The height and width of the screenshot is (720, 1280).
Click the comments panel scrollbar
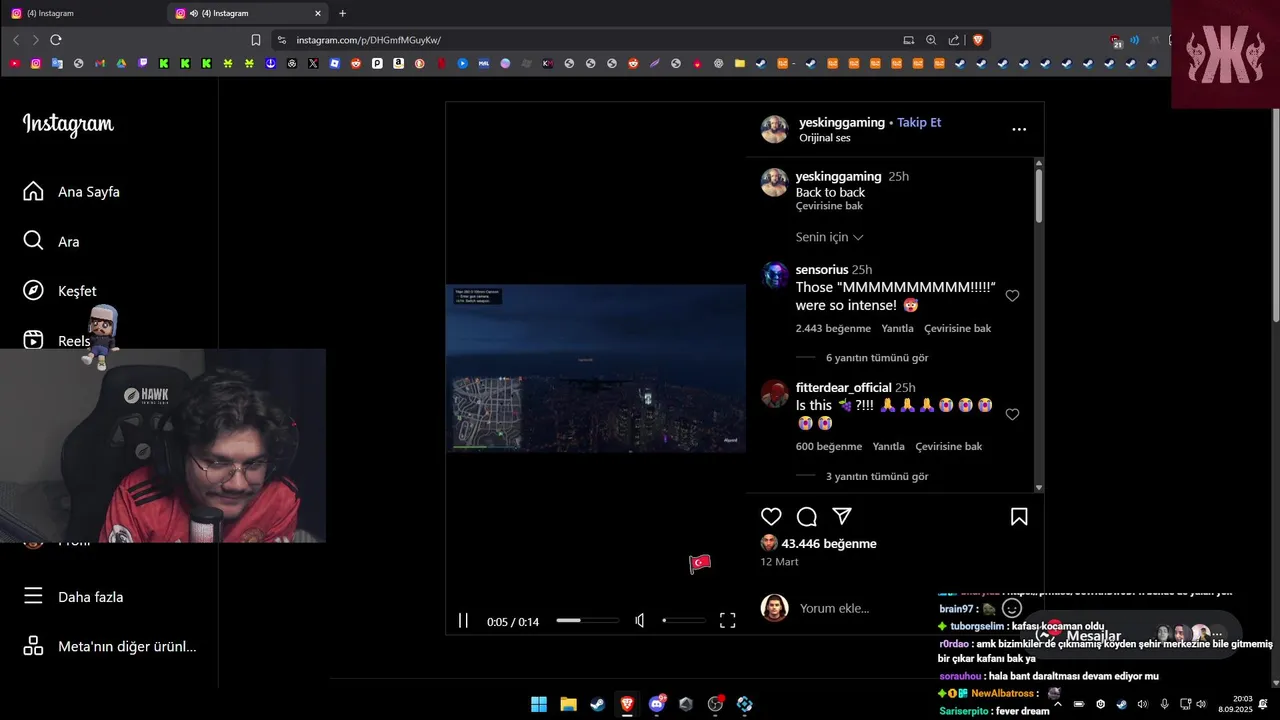pyautogui.click(x=1039, y=195)
